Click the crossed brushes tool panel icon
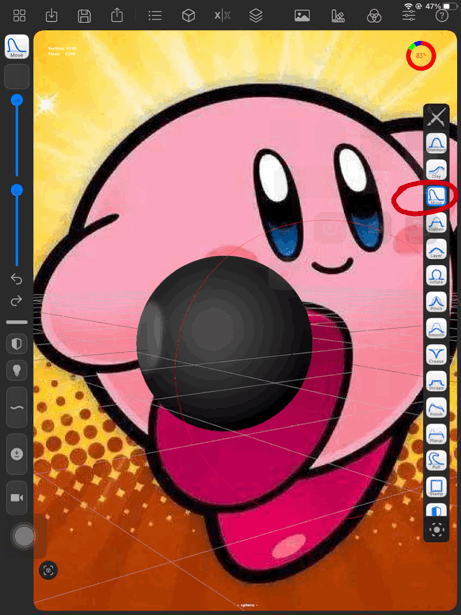461x615 pixels. 436,117
